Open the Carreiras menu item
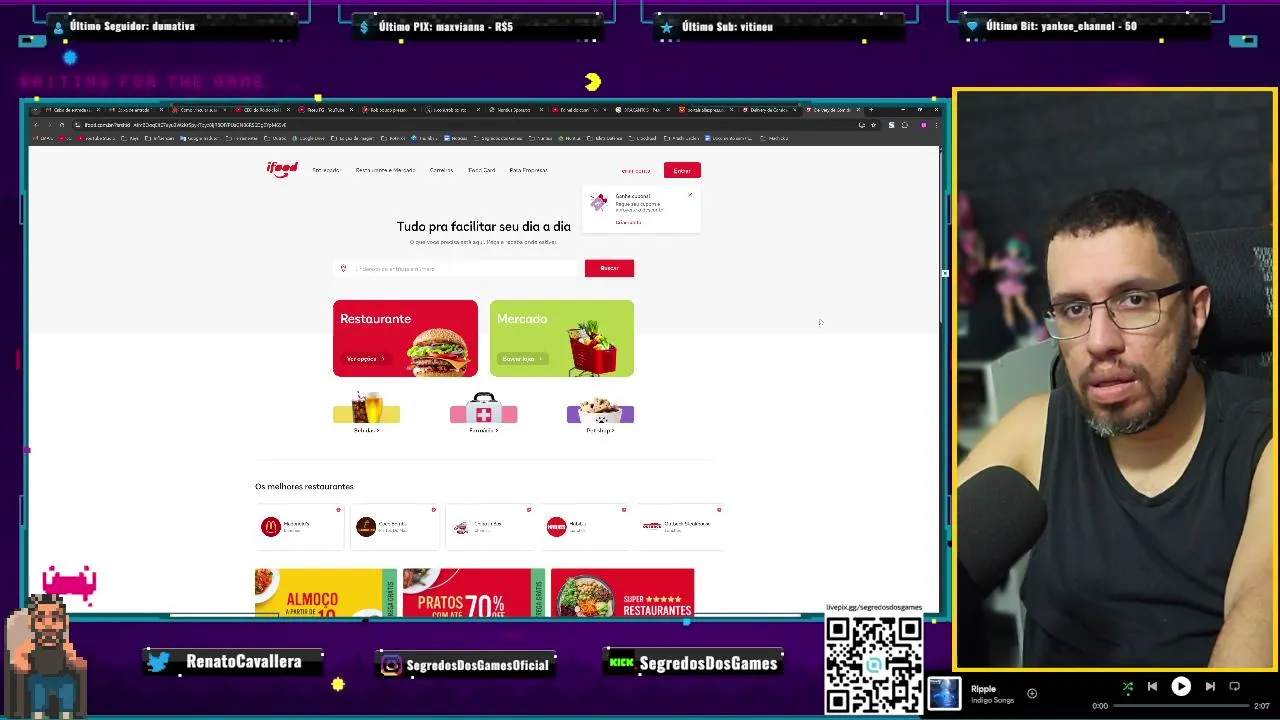Image resolution: width=1280 pixels, height=720 pixels. click(441, 170)
